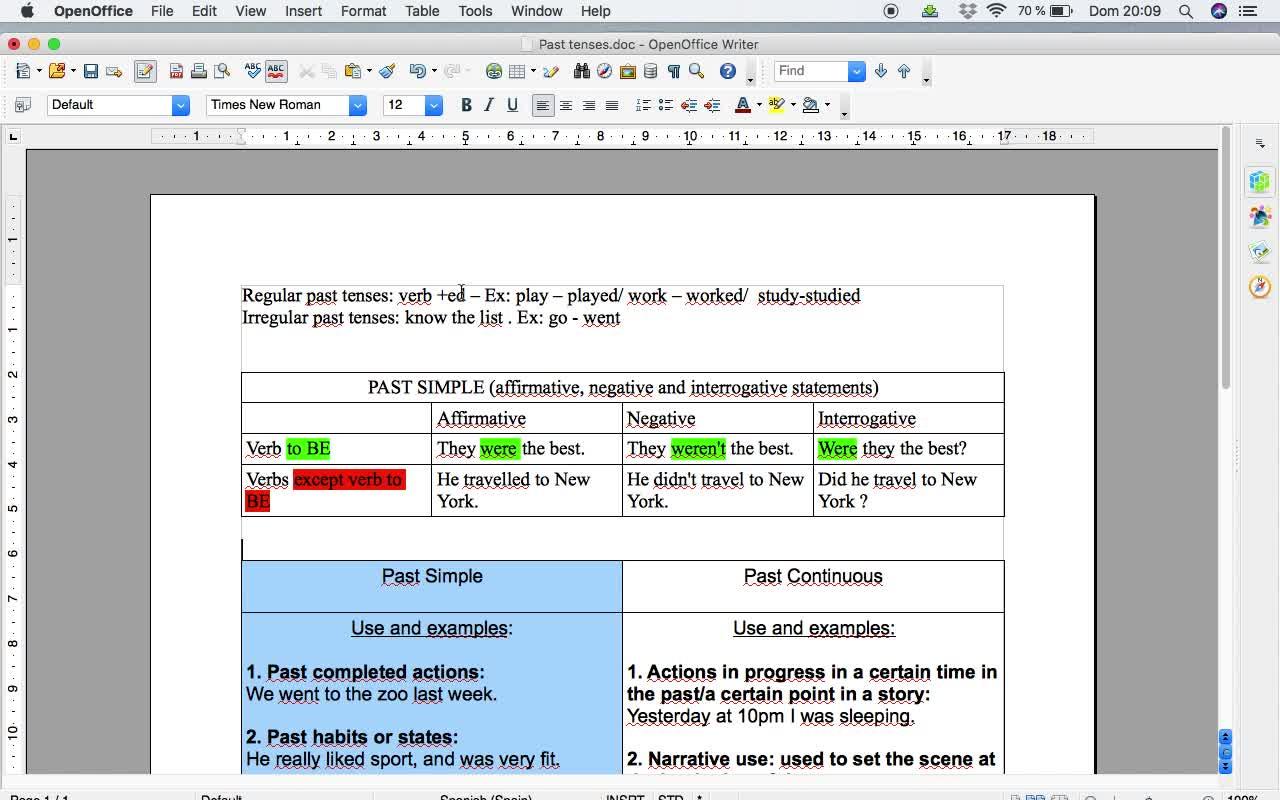
Task: Open the Format menu
Action: pos(363,11)
